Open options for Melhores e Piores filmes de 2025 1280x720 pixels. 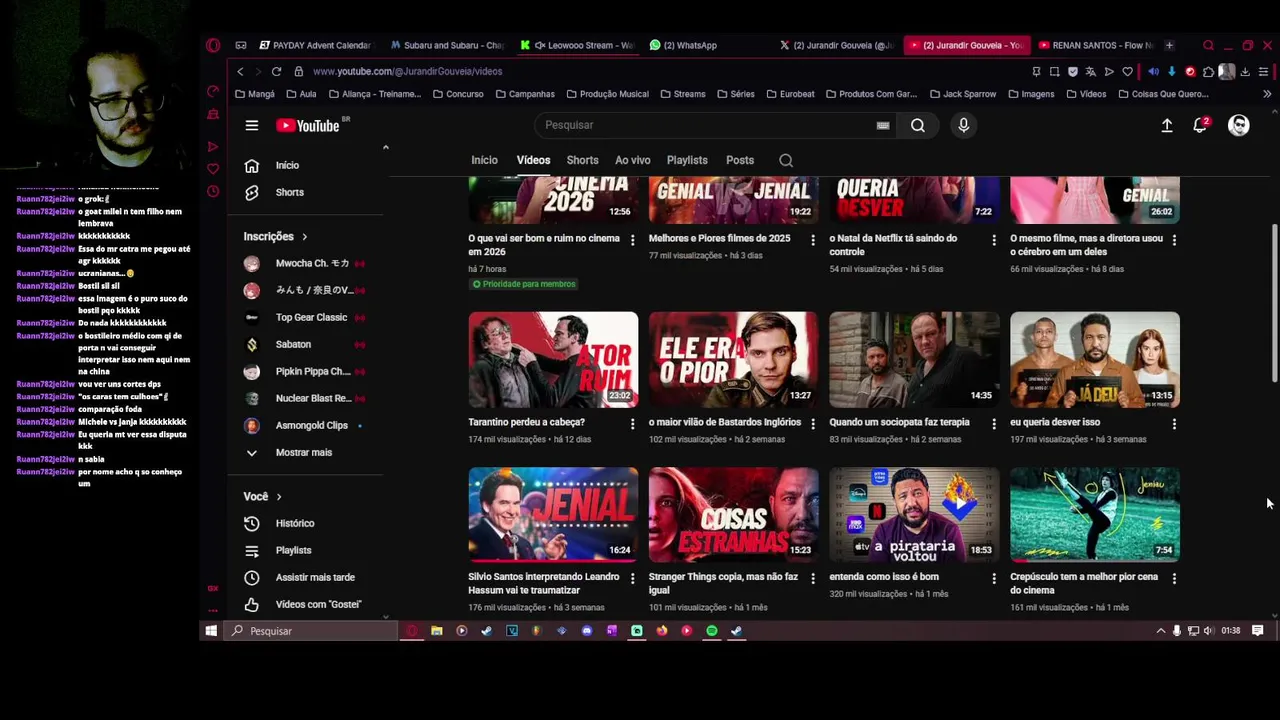tap(812, 240)
